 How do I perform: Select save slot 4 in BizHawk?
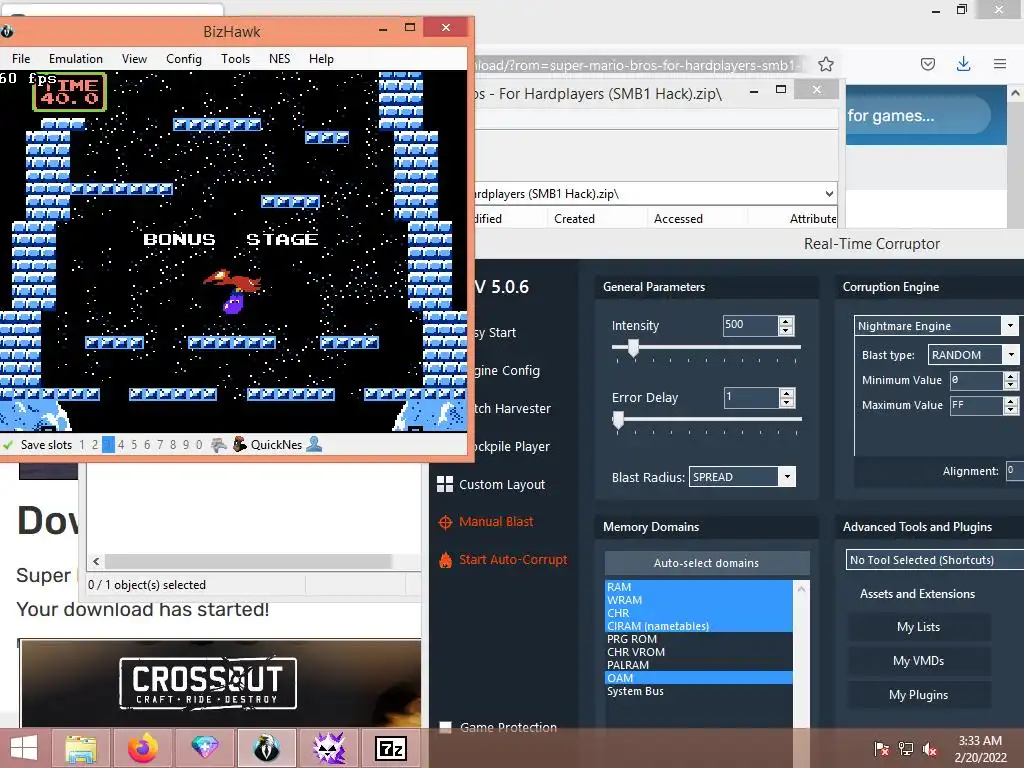[x=121, y=445]
